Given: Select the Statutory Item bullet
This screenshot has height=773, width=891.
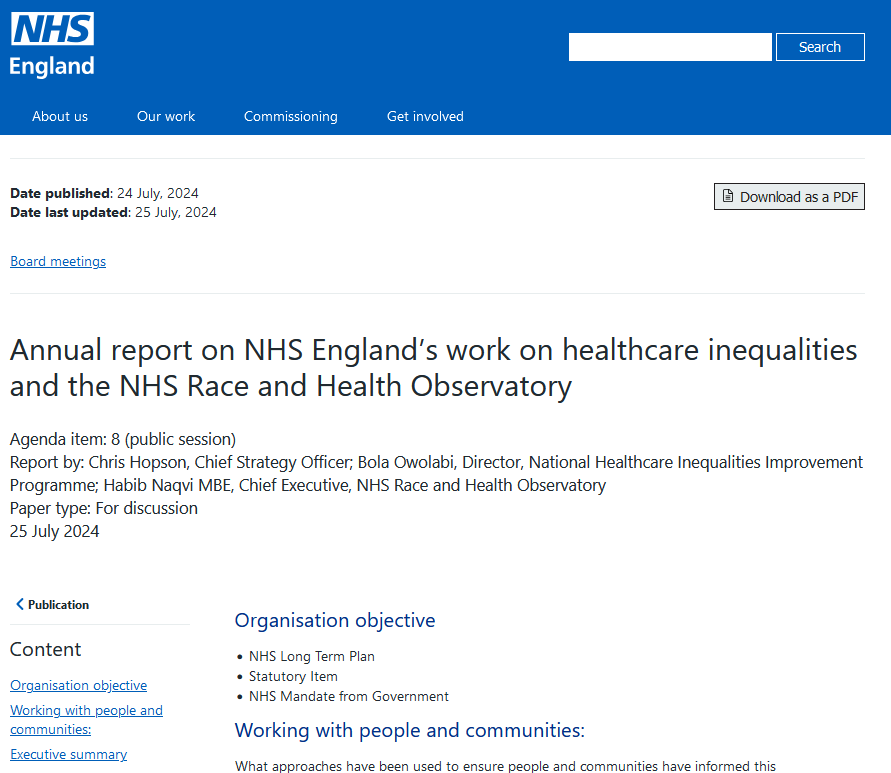Looking at the screenshot, I should pos(293,676).
